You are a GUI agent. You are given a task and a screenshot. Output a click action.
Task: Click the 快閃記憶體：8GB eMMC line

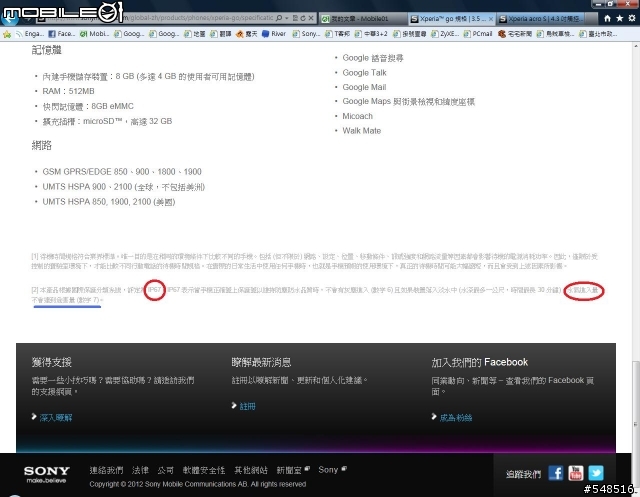pyautogui.click(x=88, y=106)
